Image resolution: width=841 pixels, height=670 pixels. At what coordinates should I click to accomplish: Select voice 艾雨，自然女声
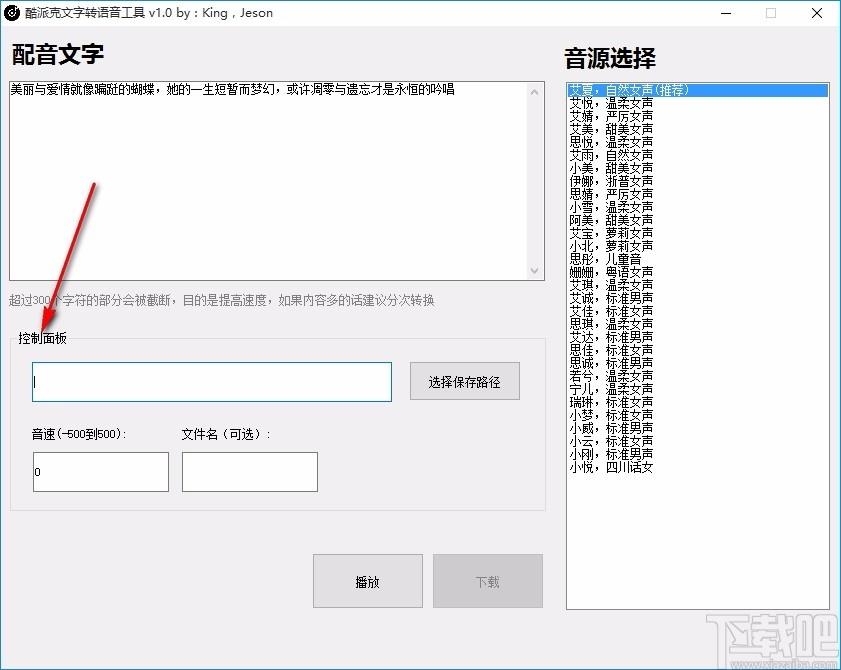click(x=697, y=155)
